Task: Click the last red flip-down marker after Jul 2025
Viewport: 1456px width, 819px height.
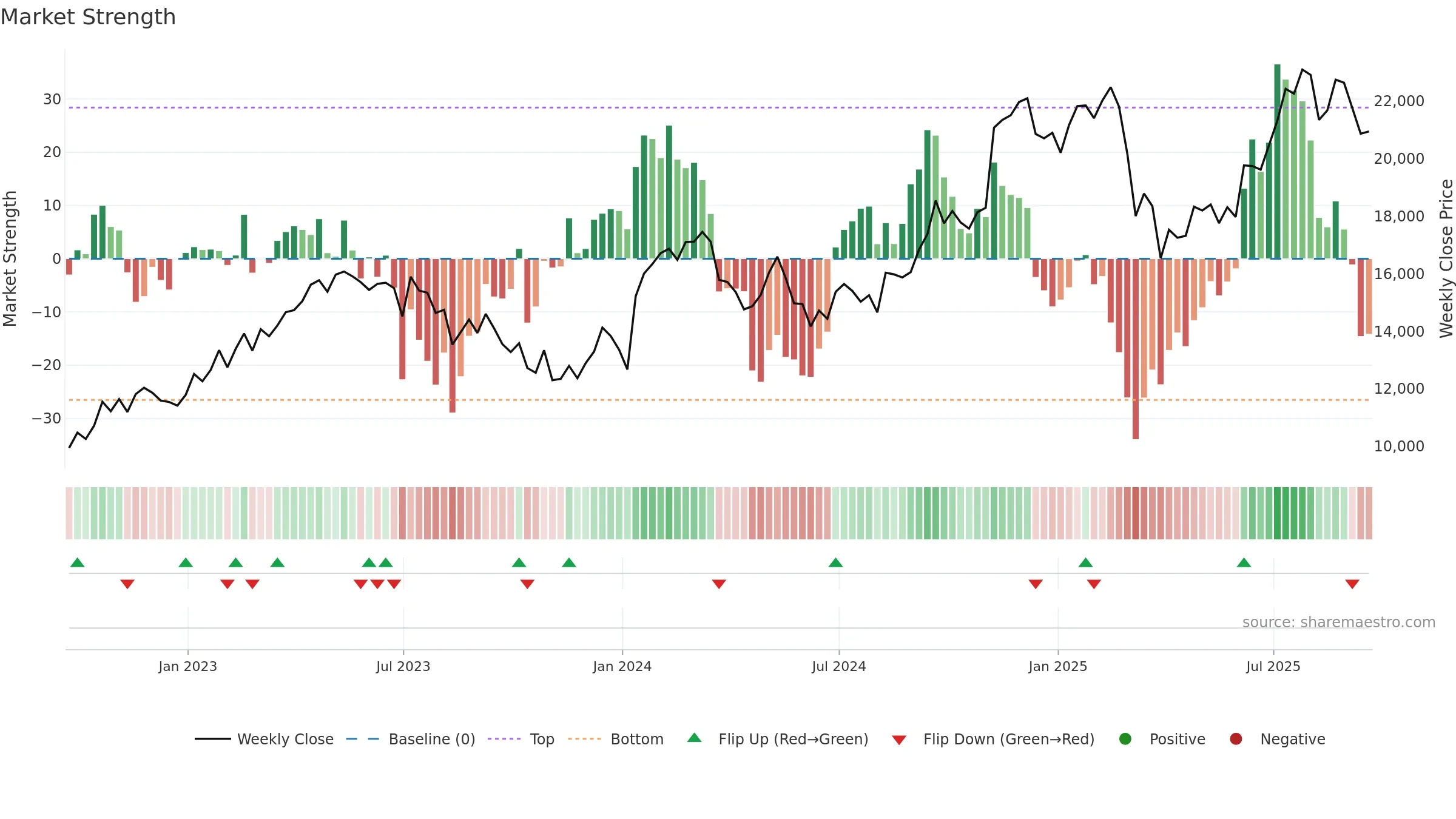Action: tap(1352, 584)
